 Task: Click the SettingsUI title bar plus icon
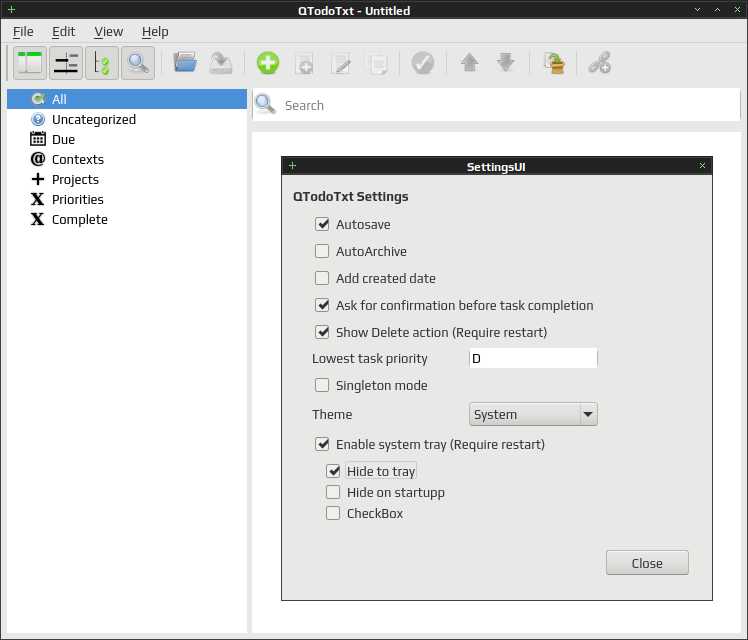[x=292, y=165]
